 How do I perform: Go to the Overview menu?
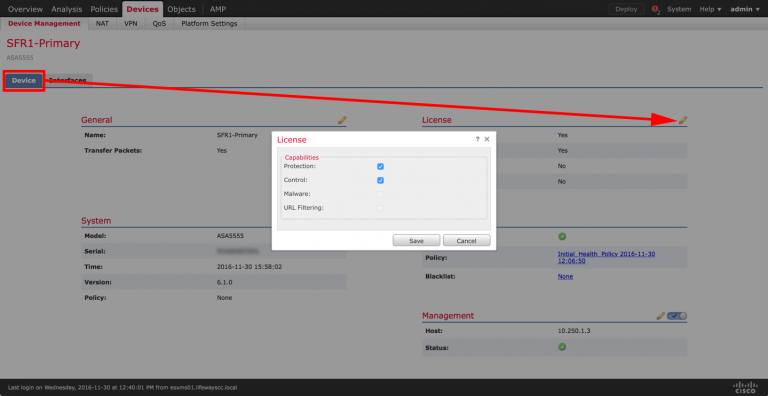pyautogui.click(x=25, y=9)
